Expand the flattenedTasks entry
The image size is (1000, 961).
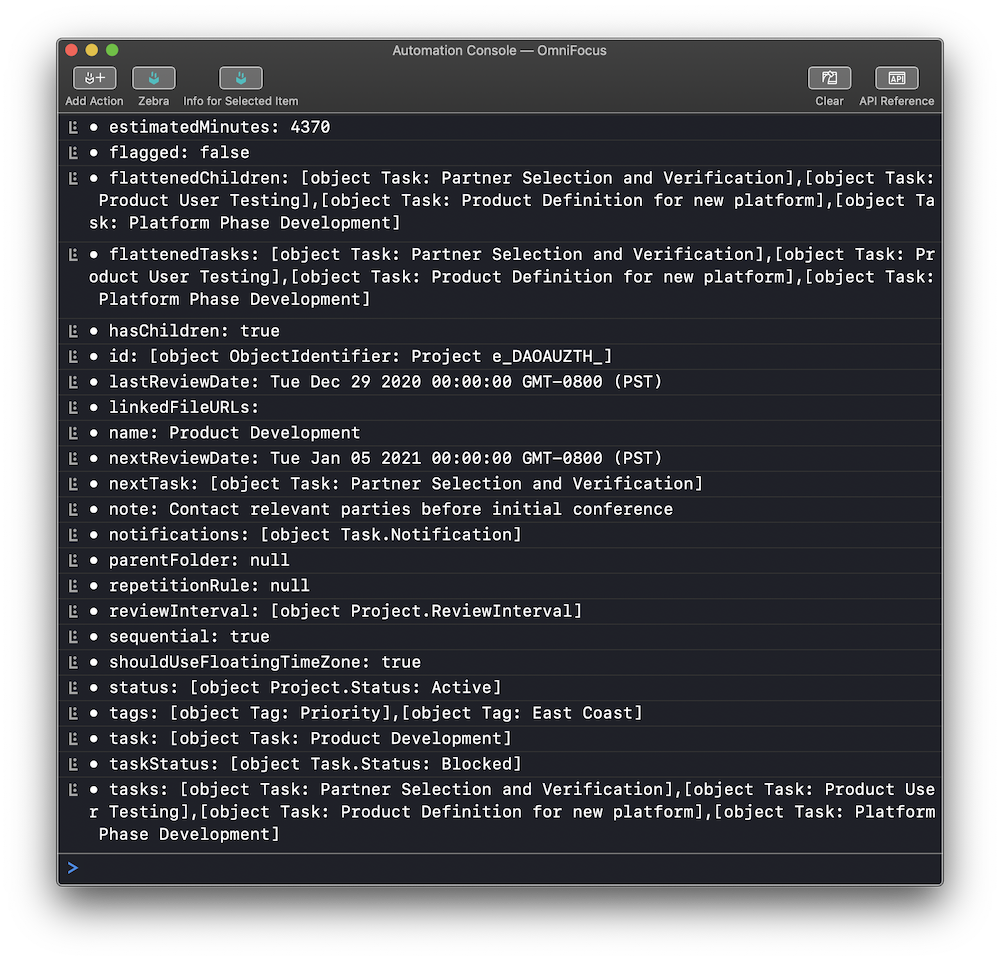pos(74,255)
